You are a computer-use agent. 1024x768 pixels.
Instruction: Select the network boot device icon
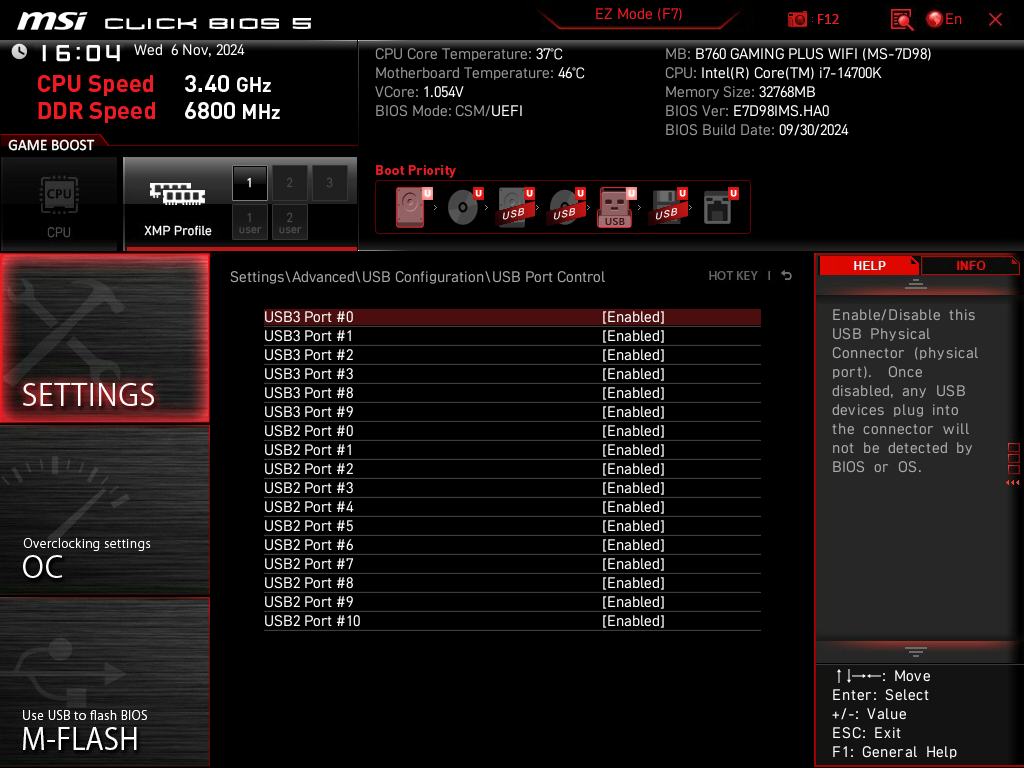pyautogui.click(x=720, y=207)
